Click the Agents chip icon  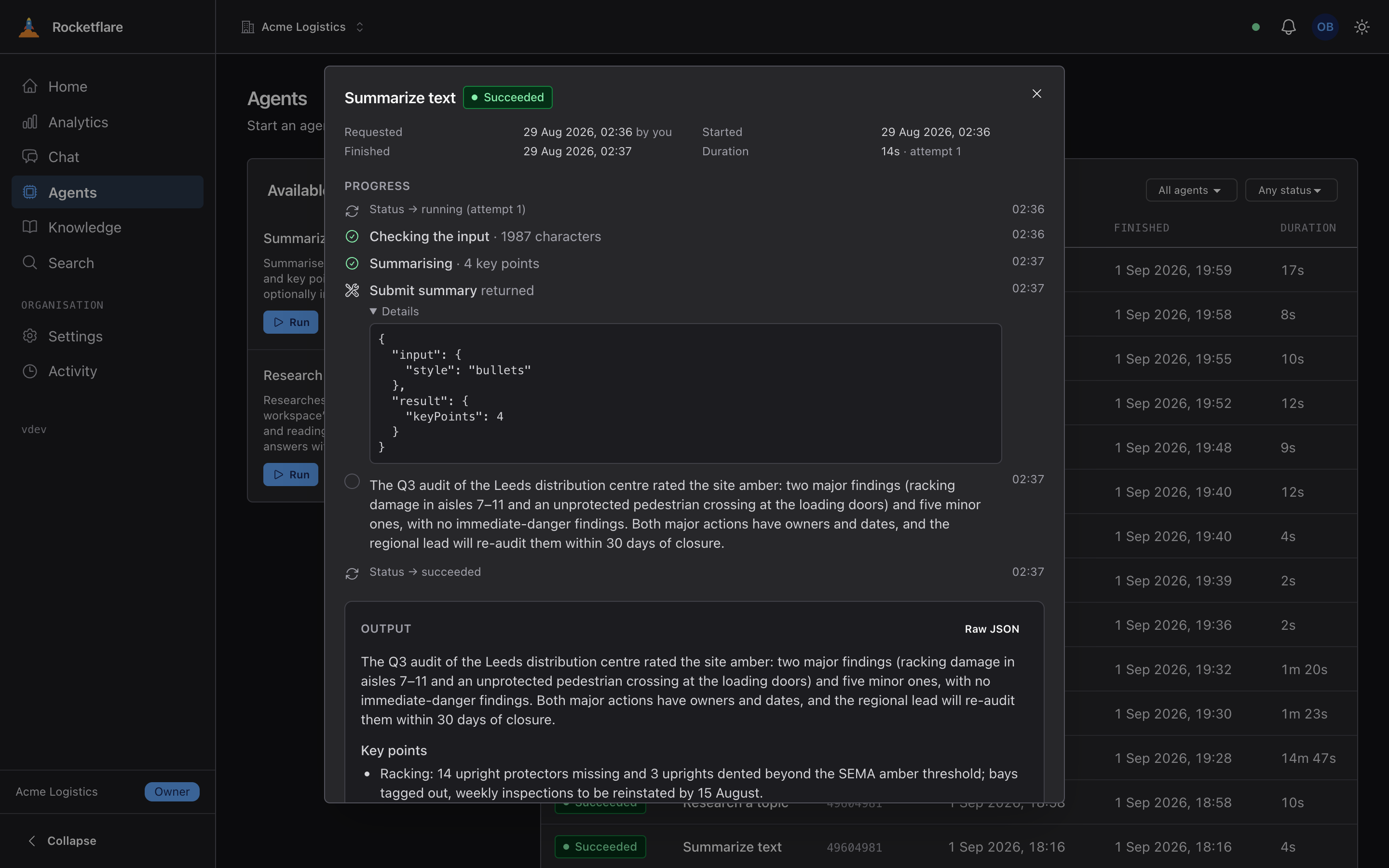[30, 192]
